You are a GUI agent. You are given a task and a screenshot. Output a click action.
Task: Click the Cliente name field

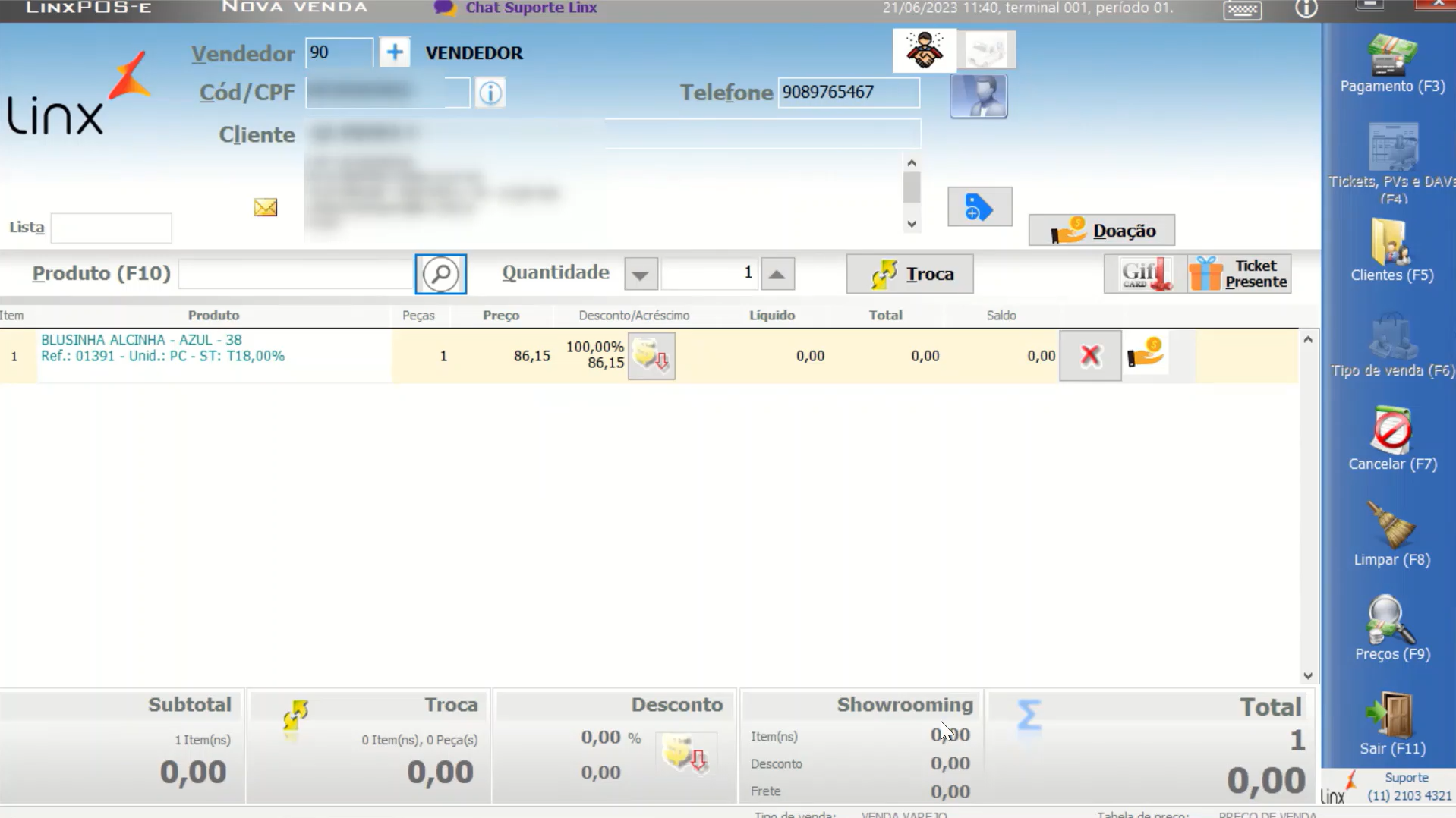pyautogui.click(x=613, y=134)
